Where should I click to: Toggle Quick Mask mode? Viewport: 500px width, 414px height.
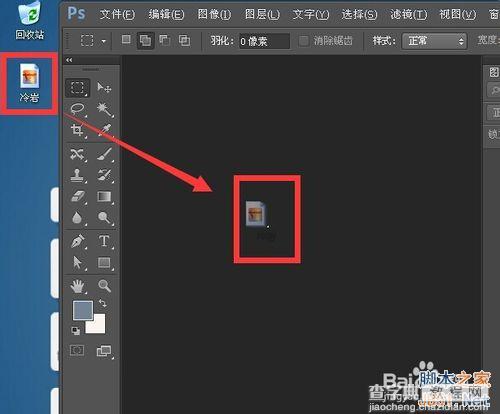coord(77,350)
